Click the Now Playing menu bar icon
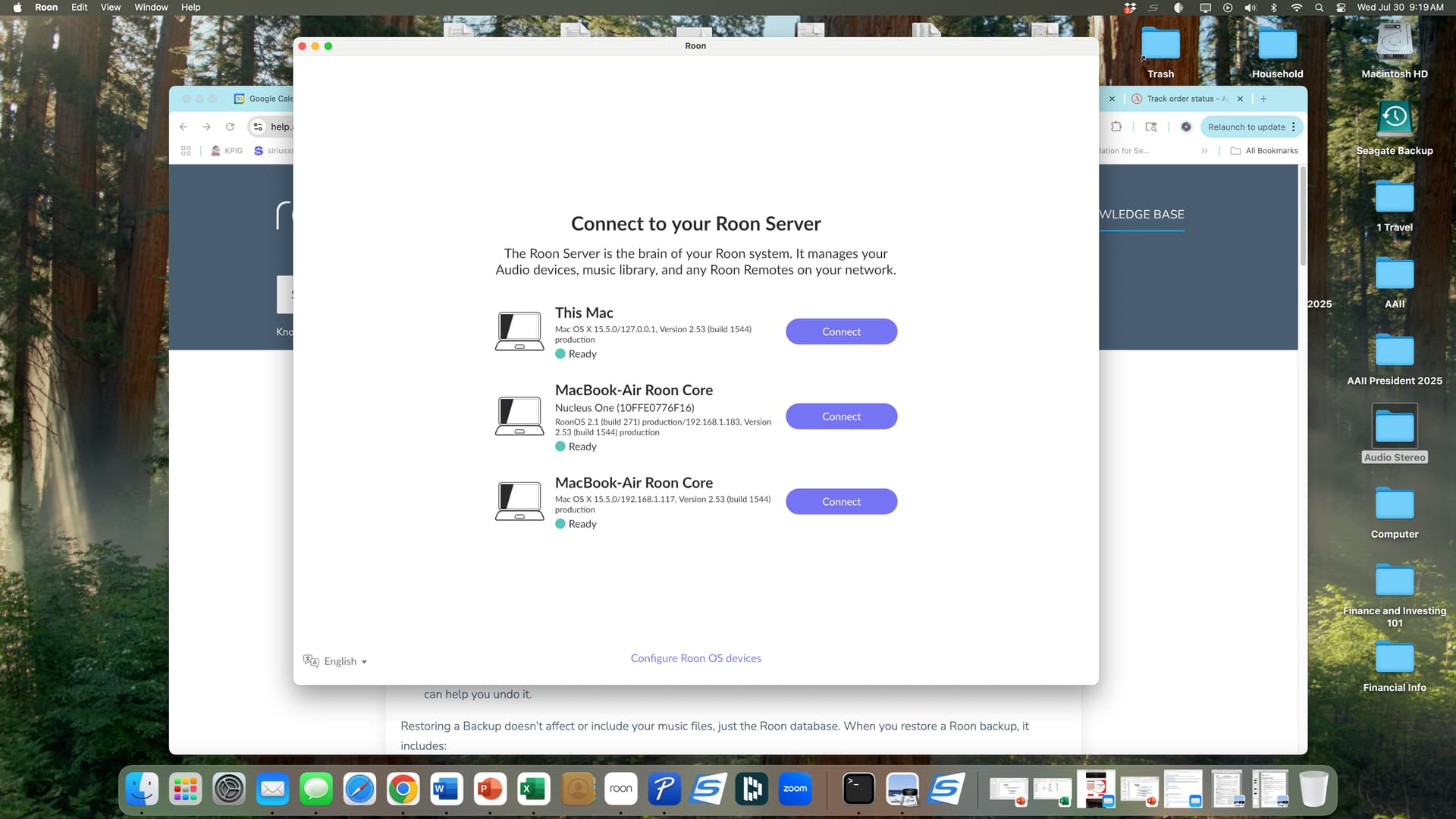 [x=1228, y=7]
